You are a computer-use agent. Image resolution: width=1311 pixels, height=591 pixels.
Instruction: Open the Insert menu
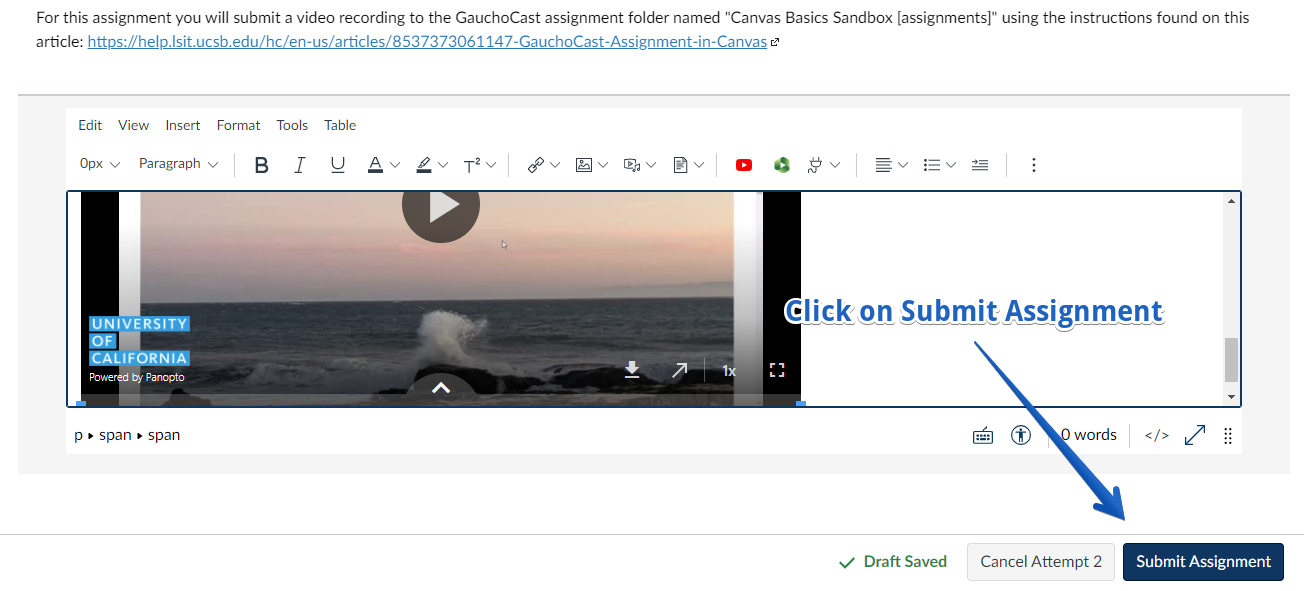[183, 125]
